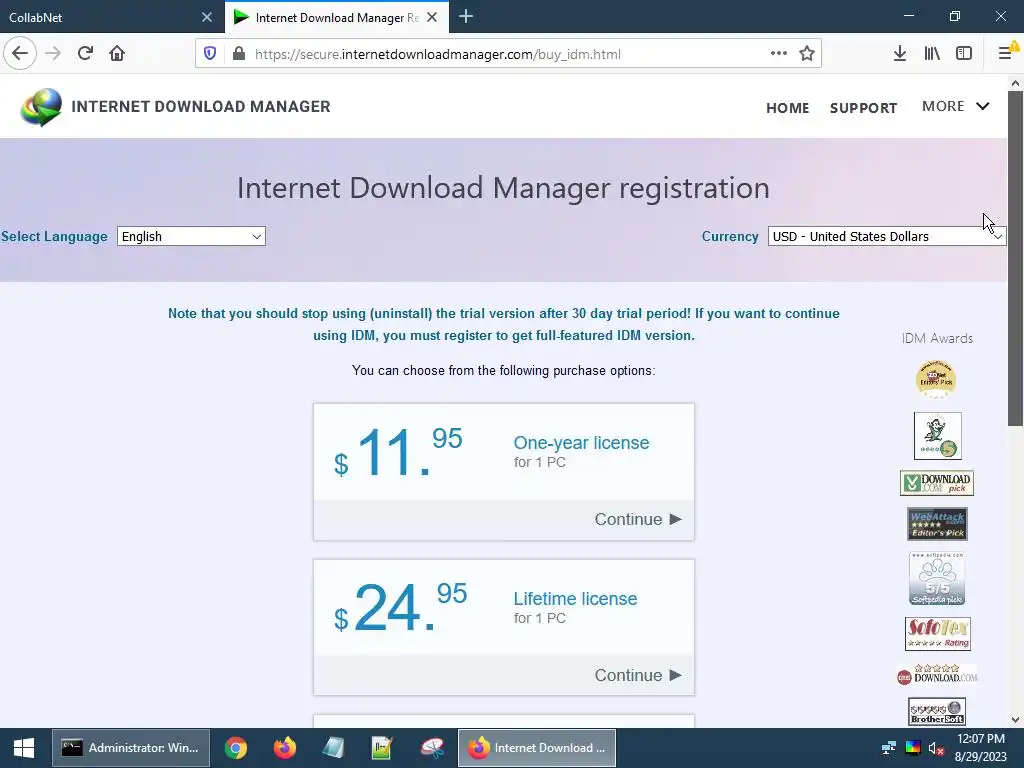This screenshot has height=768, width=1024.
Task: View site security lock information
Action: tap(239, 54)
